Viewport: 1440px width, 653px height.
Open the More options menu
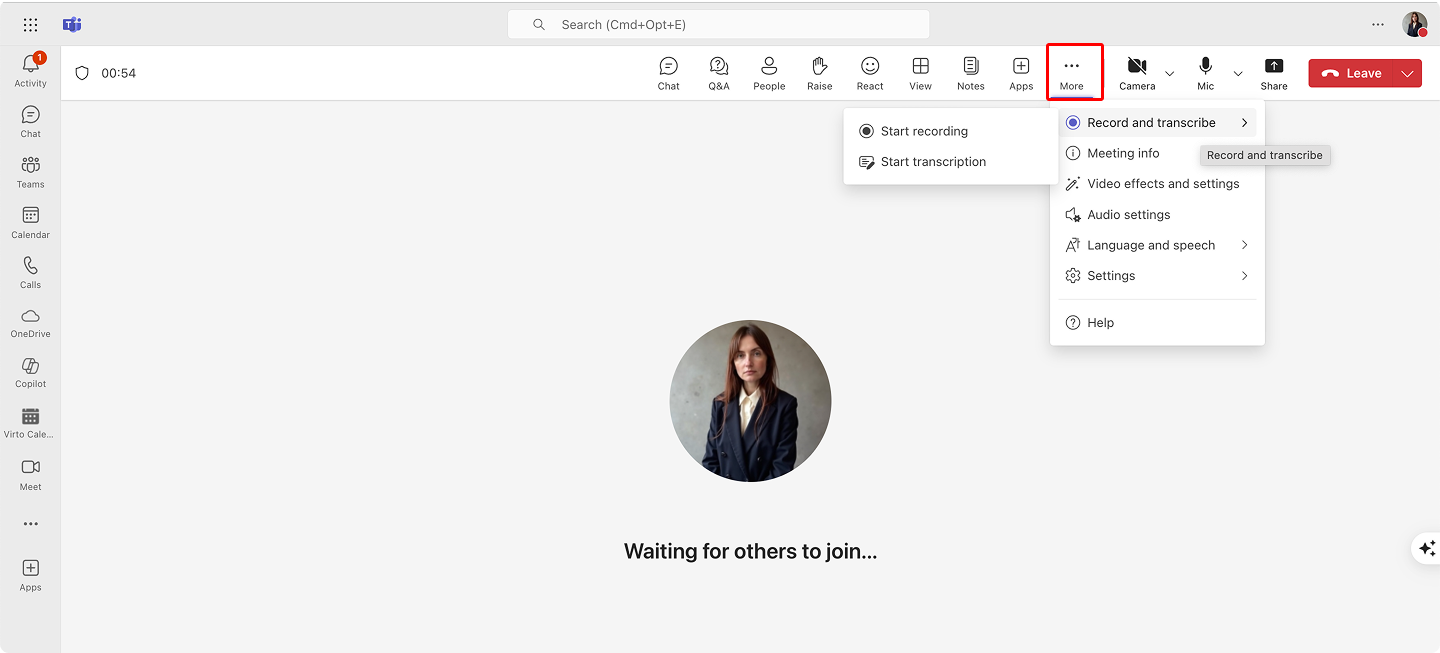pos(1072,72)
